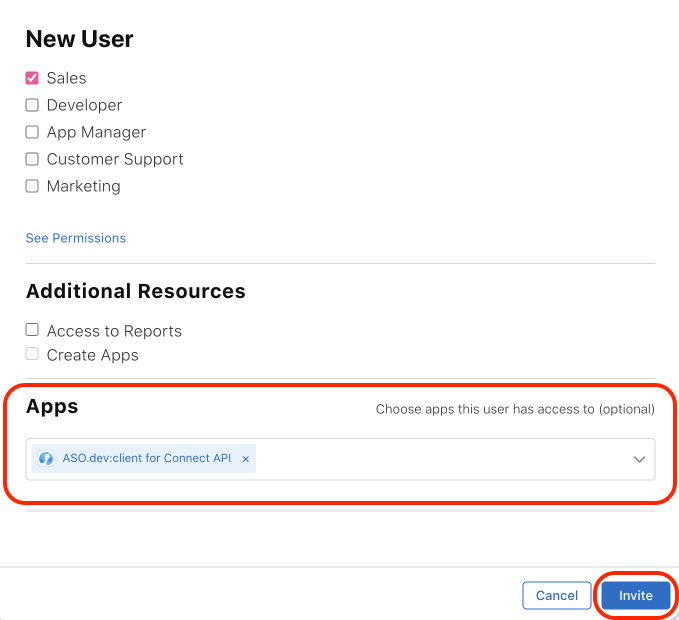Uncheck the Sales role checkbox

32,78
